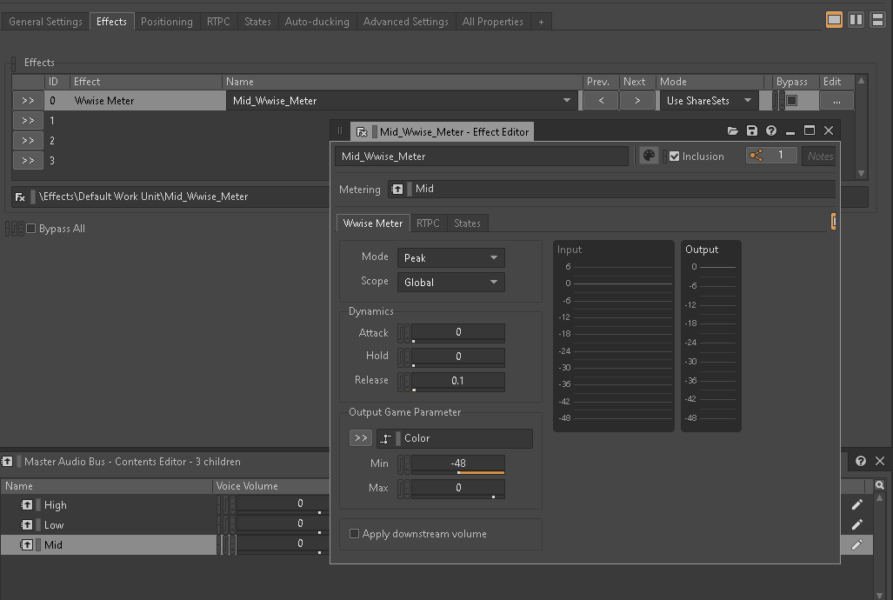
Task: Switch to single-pane layout view
Action: coord(834,20)
